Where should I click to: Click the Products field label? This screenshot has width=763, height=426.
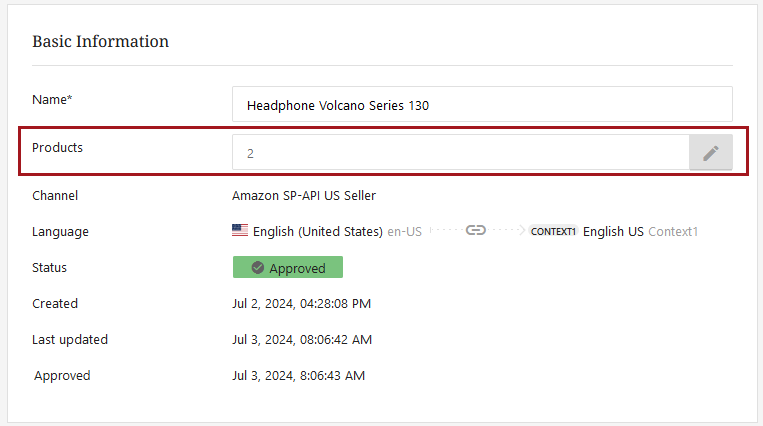pyautogui.click(x=58, y=147)
